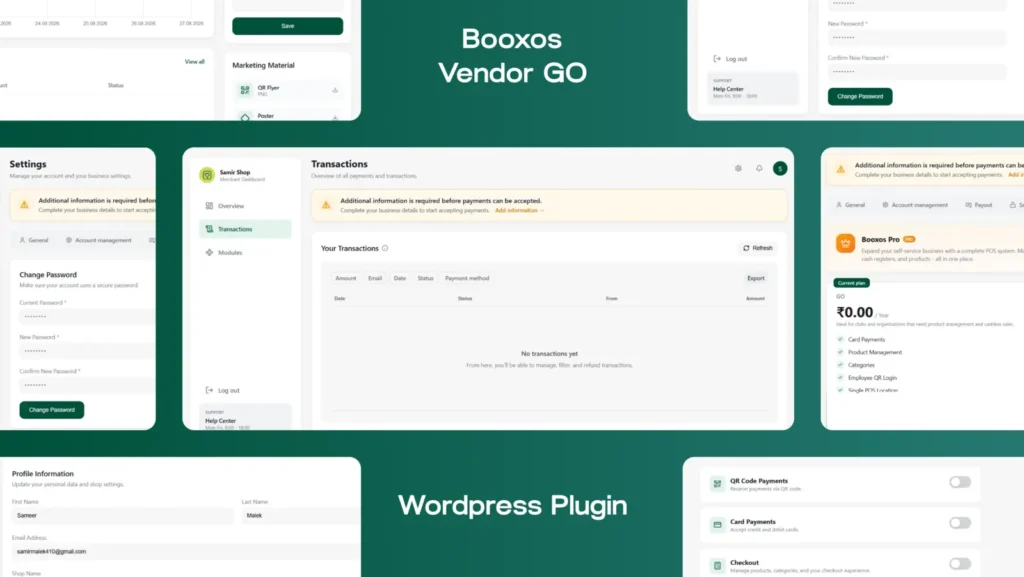
Task: Open Status filter dropdown
Action: click(425, 278)
